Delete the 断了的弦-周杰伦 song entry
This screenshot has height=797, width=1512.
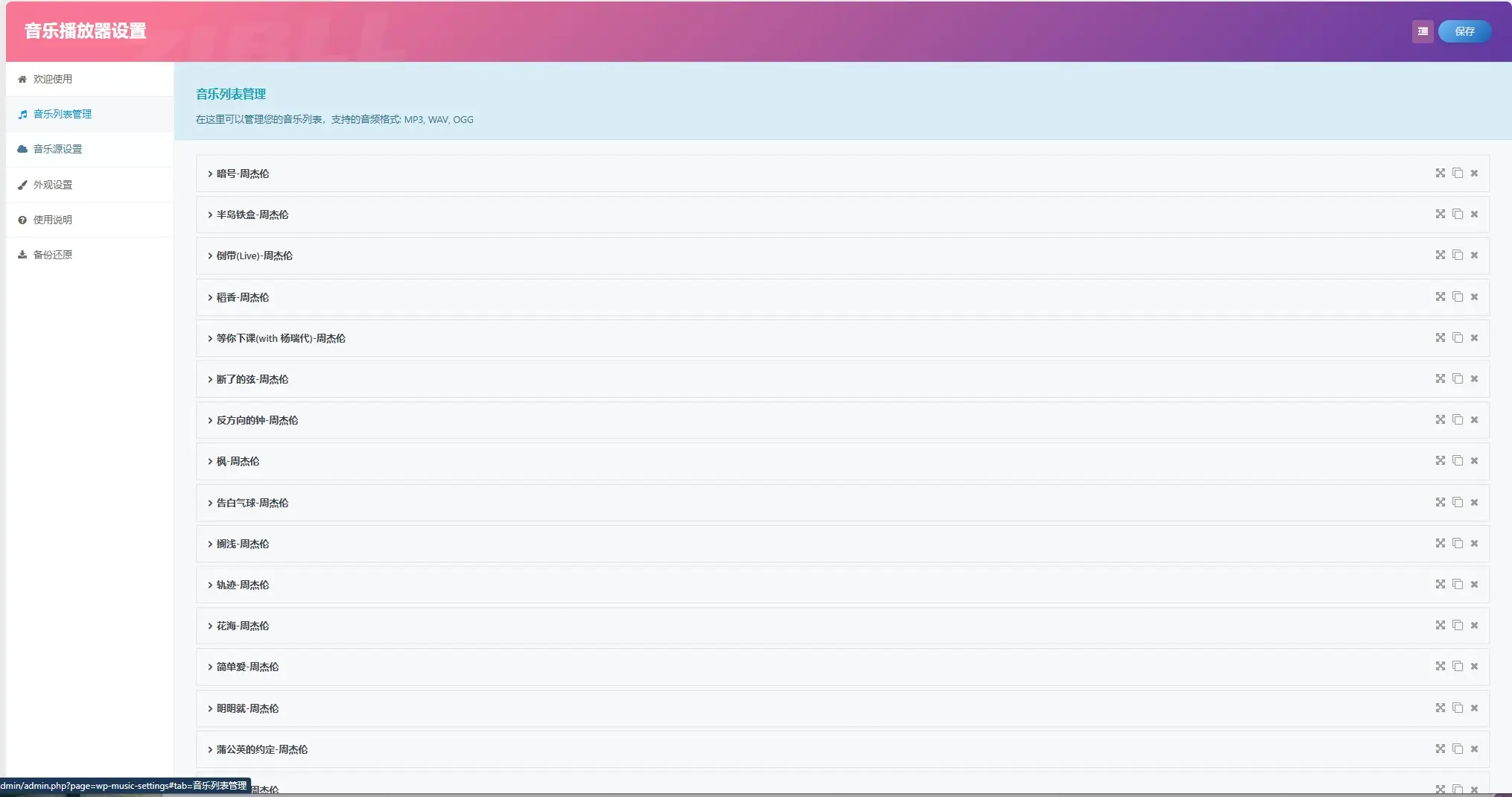pyautogui.click(x=1474, y=379)
